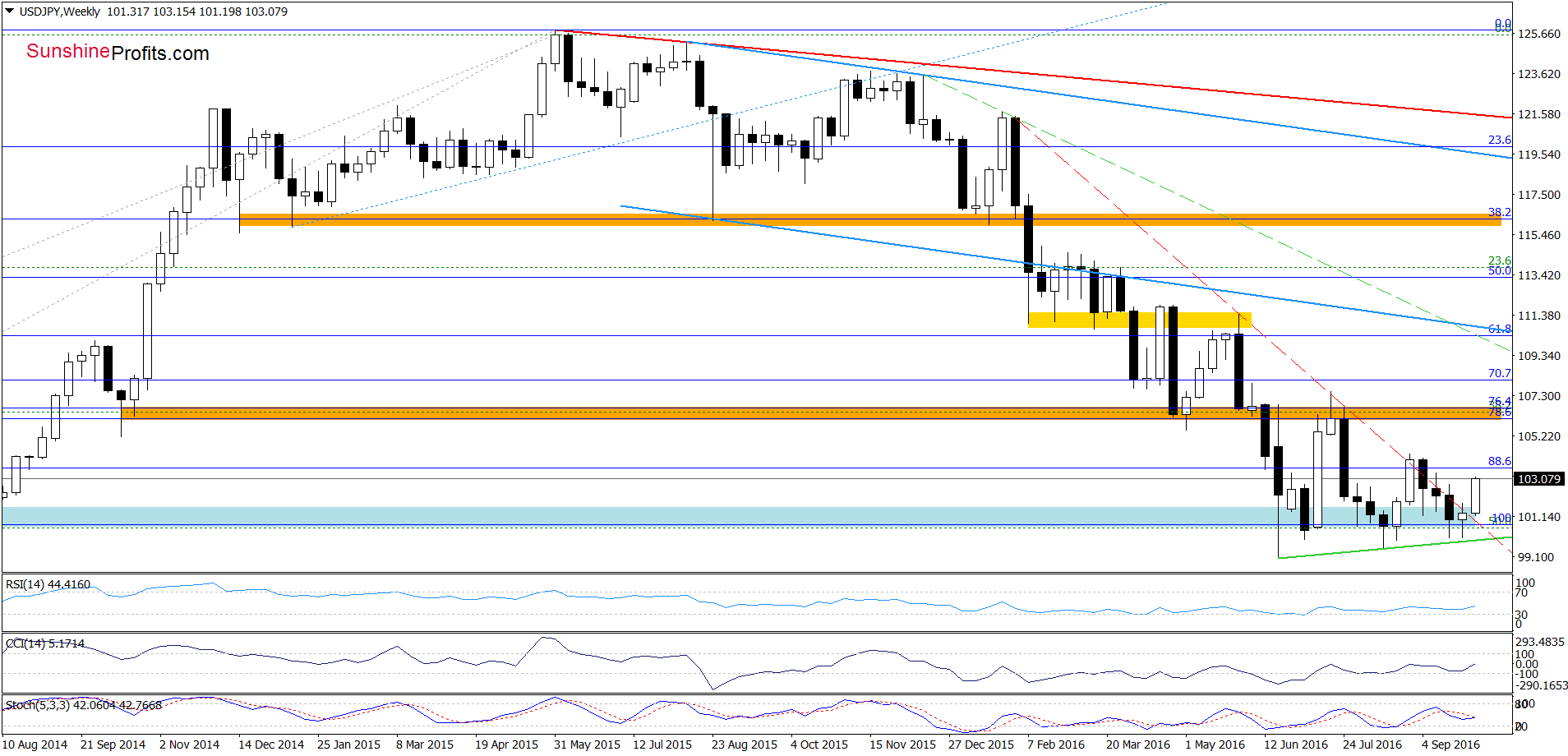
Task: Select the Stoch(5,3,3) indicator label
Action: click(84, 705)
